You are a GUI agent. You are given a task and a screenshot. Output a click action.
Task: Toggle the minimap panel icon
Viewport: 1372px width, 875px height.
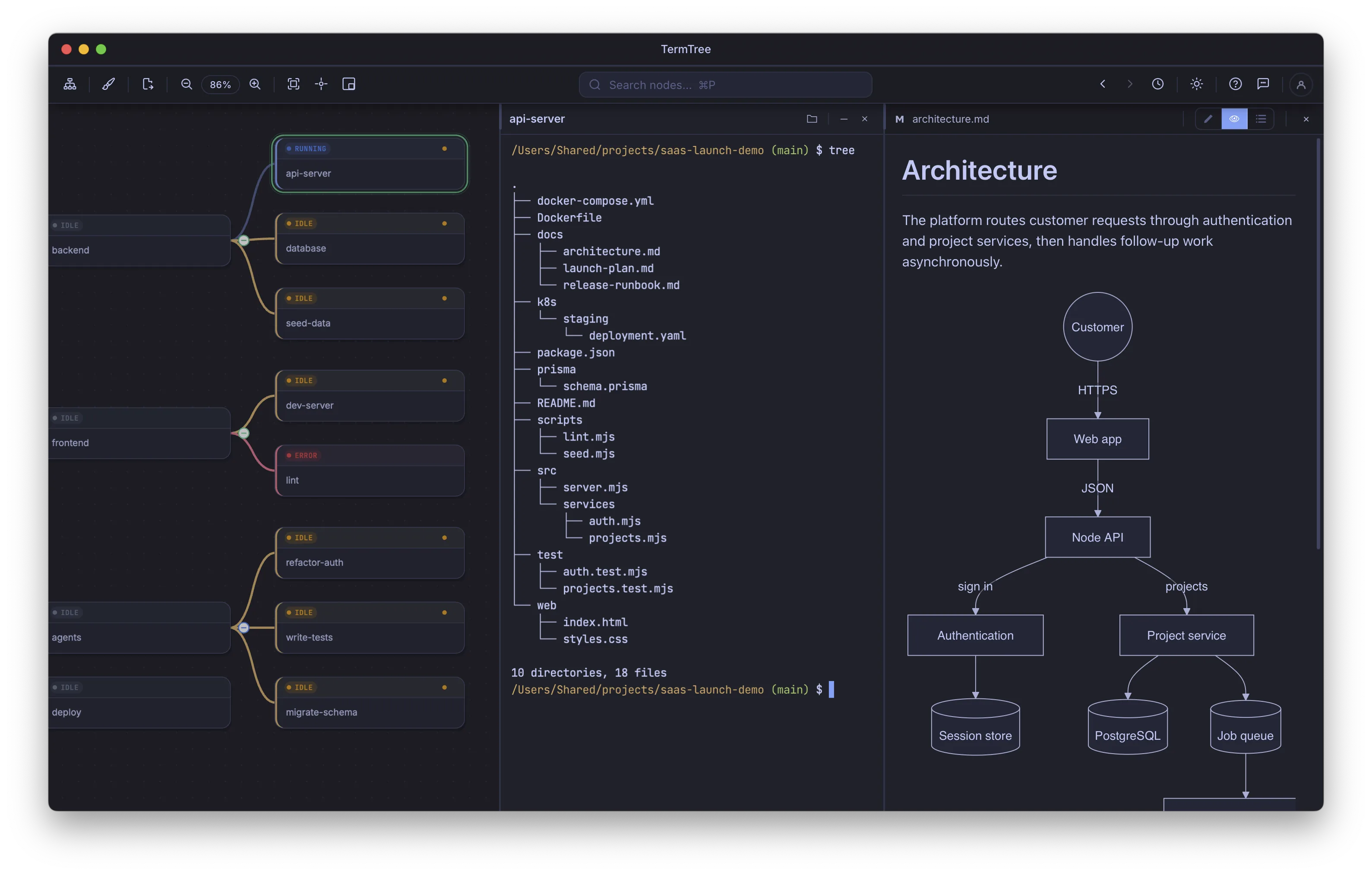pyautogui.click(x=349, y=84)
